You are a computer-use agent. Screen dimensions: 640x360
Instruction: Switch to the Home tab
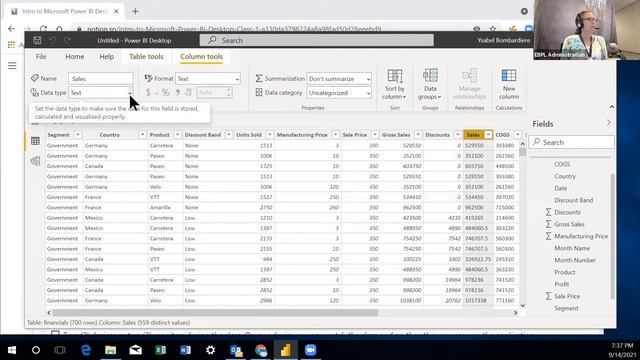(x=75, y=56)
